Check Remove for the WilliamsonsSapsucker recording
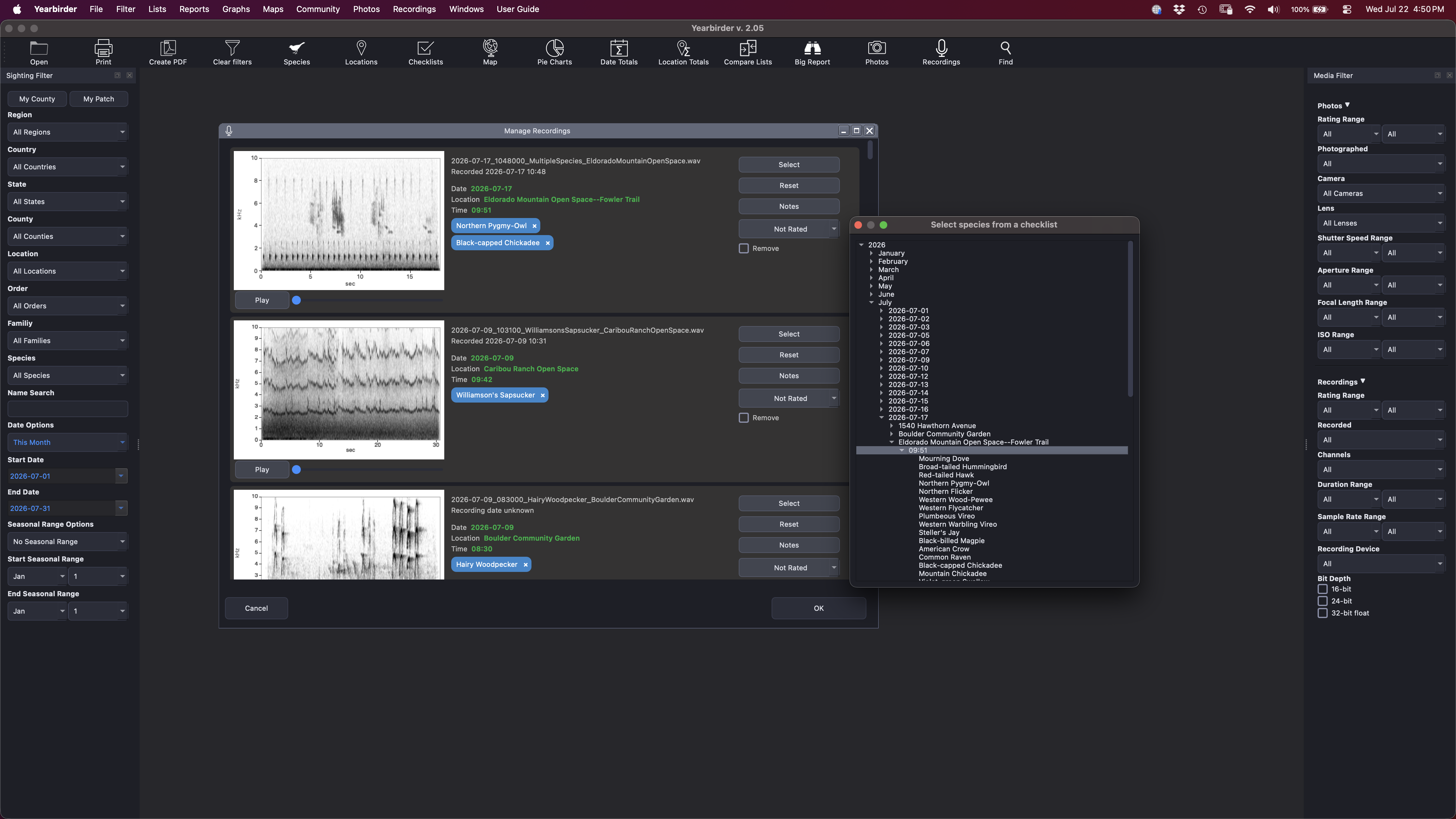 (744, 418)
